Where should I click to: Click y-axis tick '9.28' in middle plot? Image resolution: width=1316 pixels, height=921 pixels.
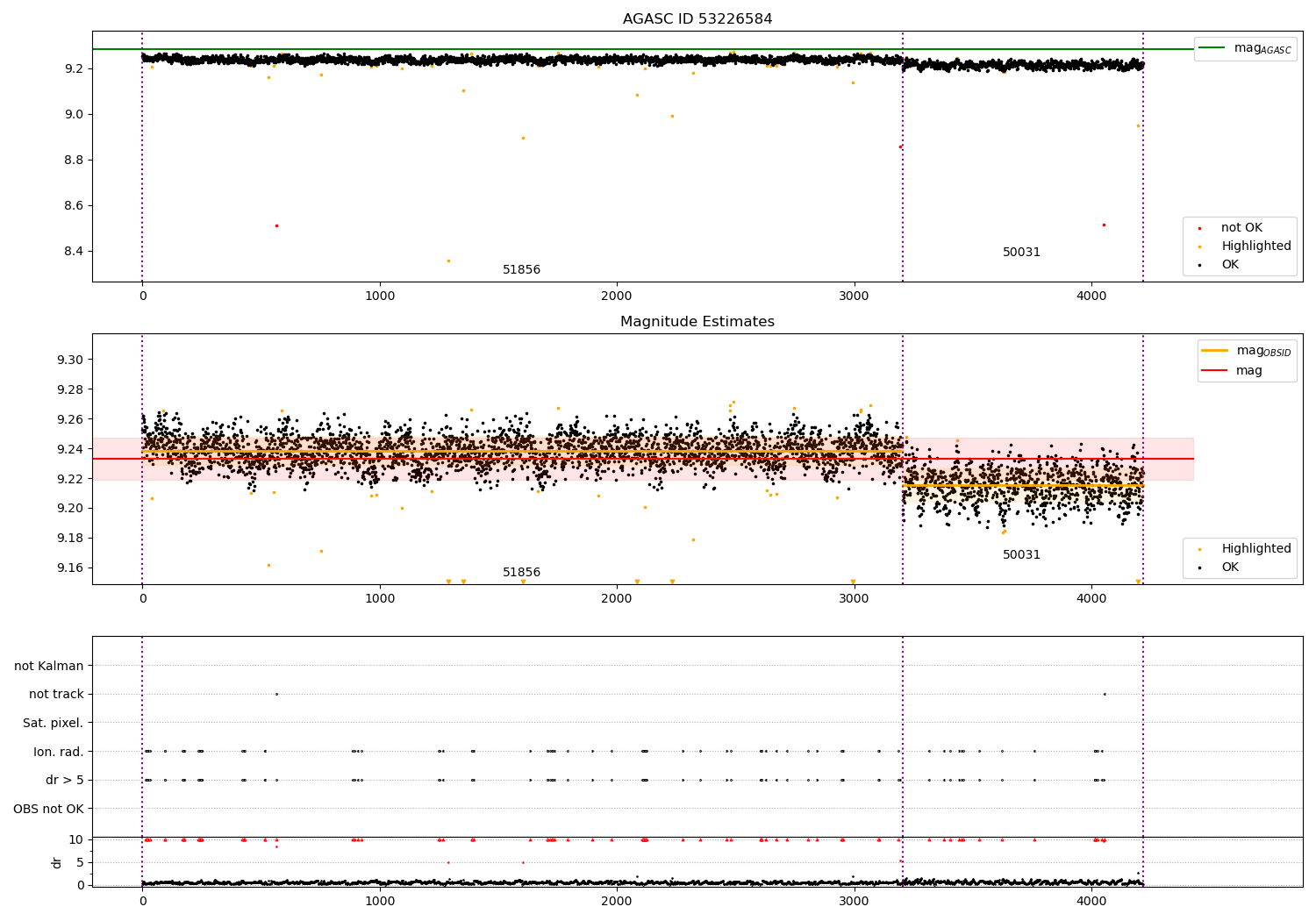point(69,390)
